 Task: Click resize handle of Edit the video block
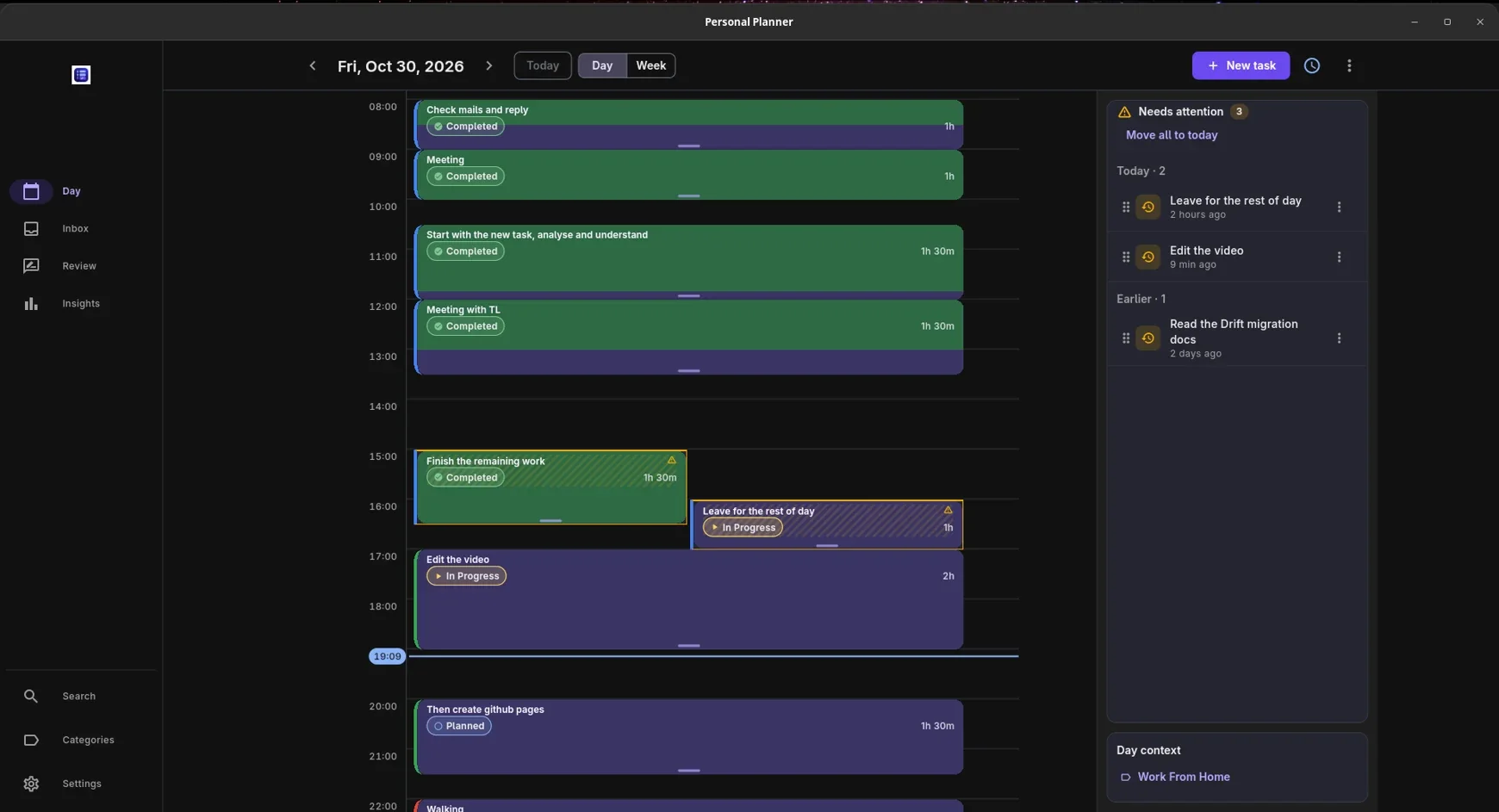pyautogui.click(x=688, y=645)
